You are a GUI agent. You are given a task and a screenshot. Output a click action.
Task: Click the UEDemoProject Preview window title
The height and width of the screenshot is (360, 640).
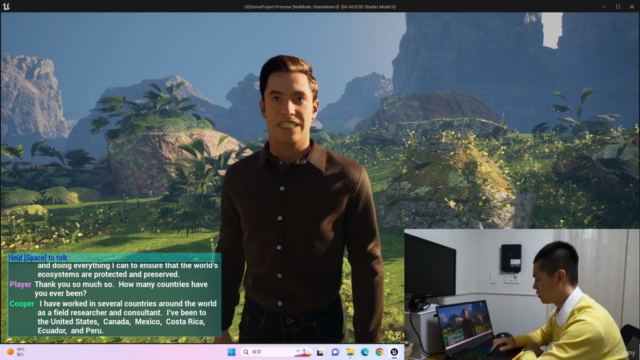[x=320, y=7]
